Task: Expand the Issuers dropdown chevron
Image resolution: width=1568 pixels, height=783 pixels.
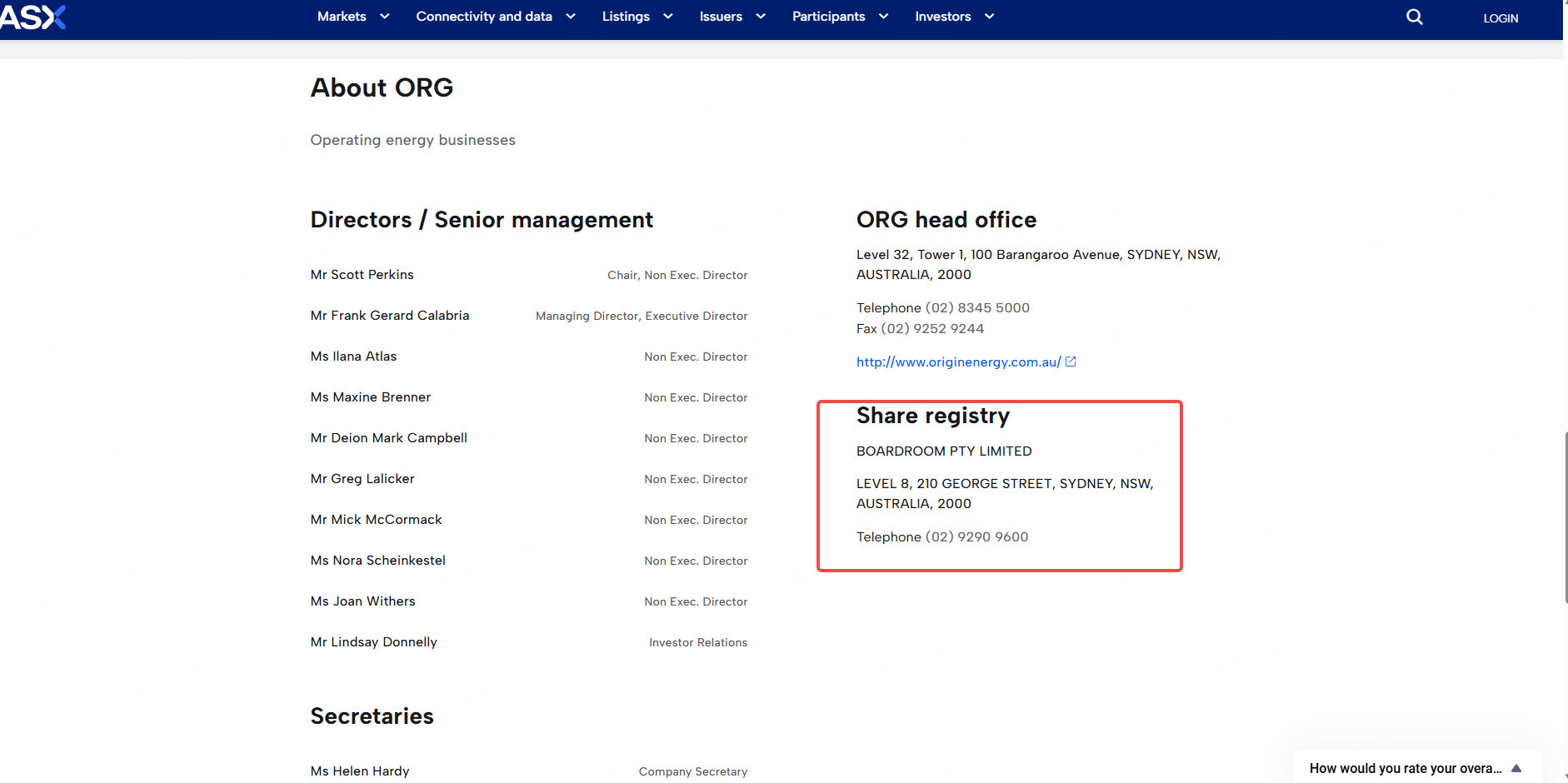Action: [760, 17]
